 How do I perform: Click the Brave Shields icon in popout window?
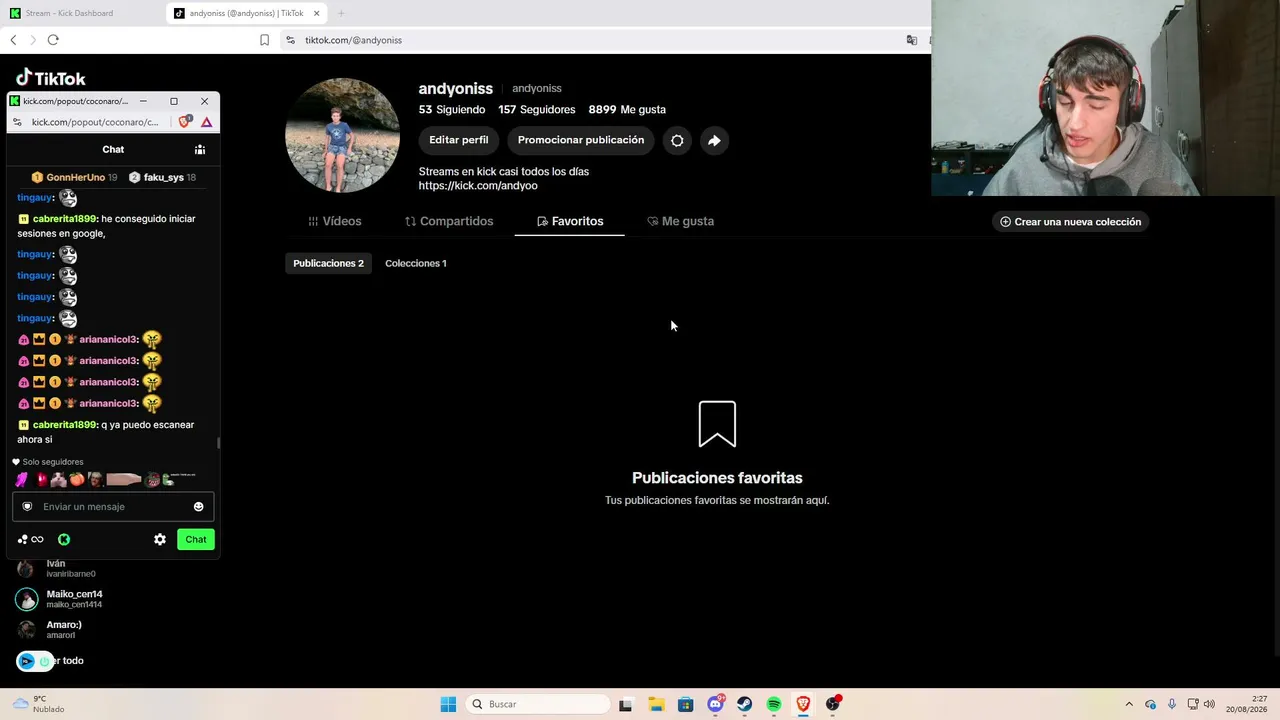[185, 122]
